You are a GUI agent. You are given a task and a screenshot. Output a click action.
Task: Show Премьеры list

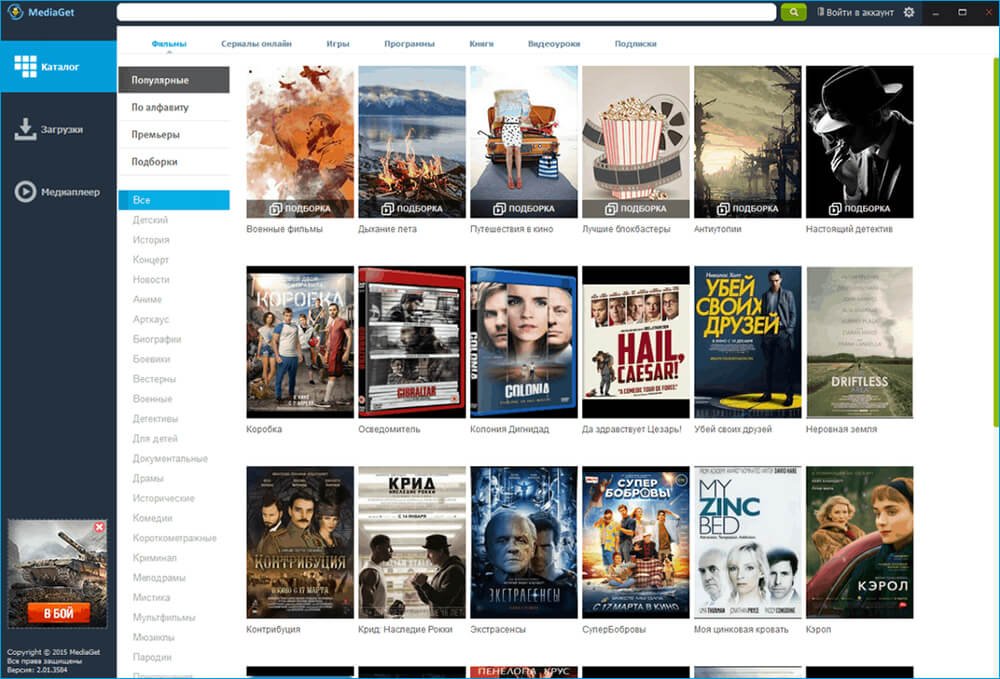156,134
